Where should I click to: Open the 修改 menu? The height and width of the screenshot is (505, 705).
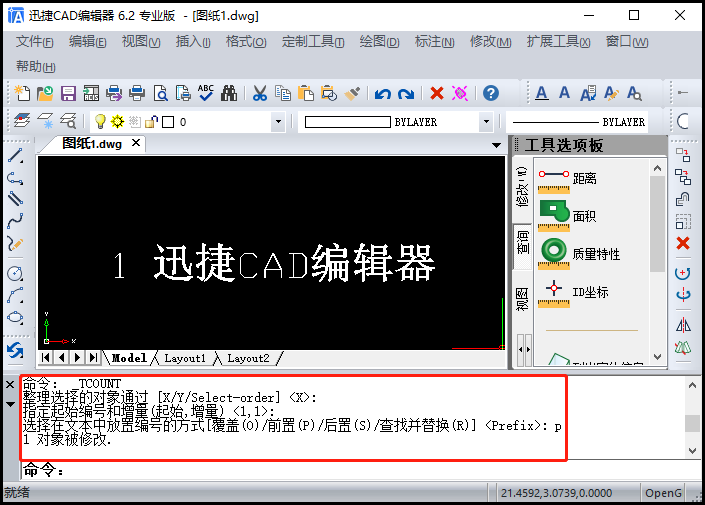coord(490,42)
